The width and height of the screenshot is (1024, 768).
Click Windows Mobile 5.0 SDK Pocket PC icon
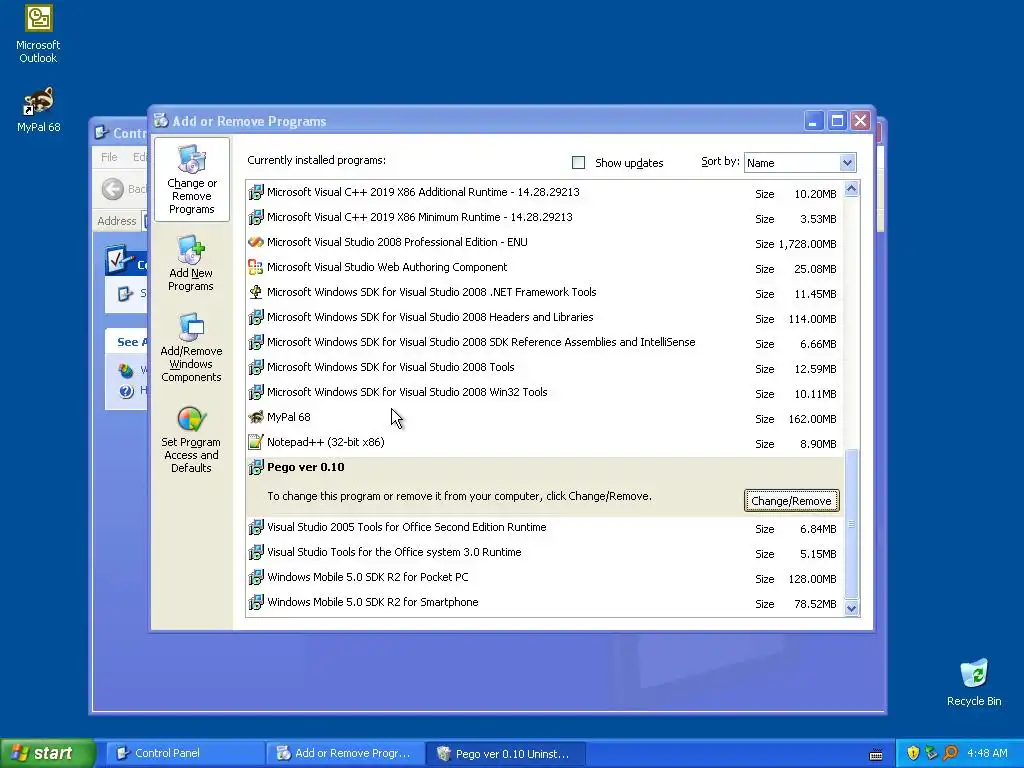pos(256,577)
